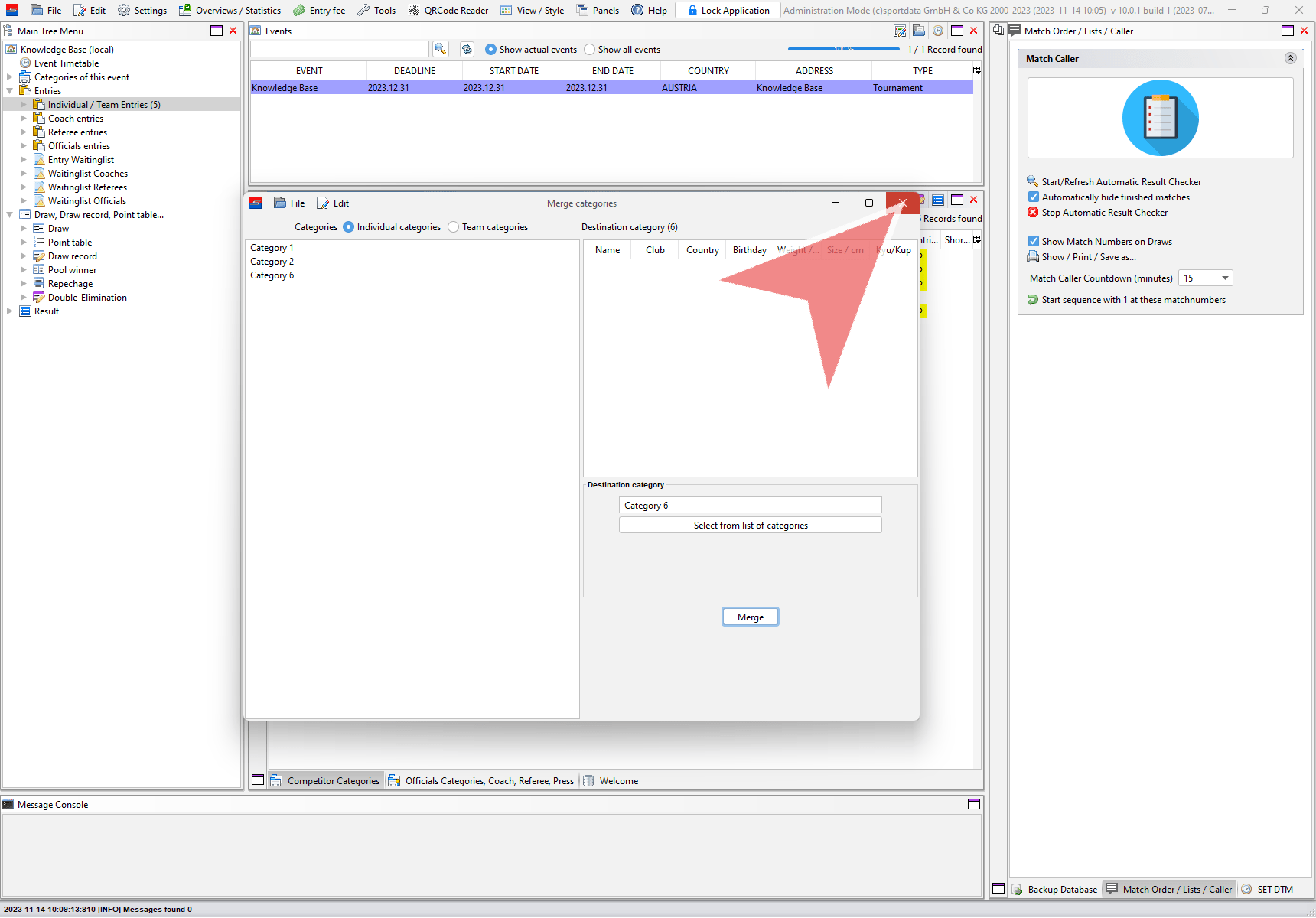Expand the Result tree node
Viewport: 1316px width, 918px height.
point(10,311)
